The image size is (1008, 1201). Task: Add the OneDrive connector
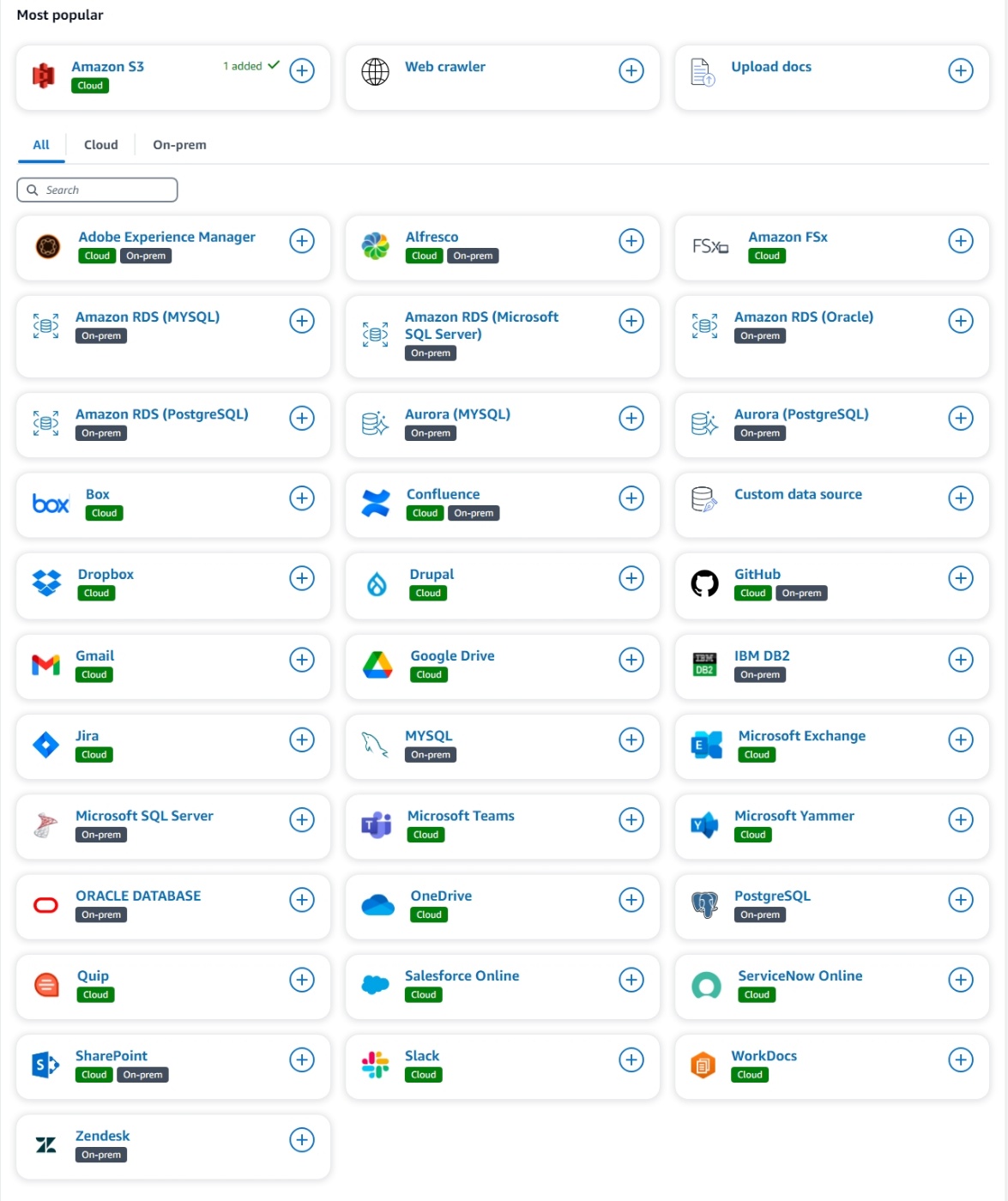pos(631,900)
